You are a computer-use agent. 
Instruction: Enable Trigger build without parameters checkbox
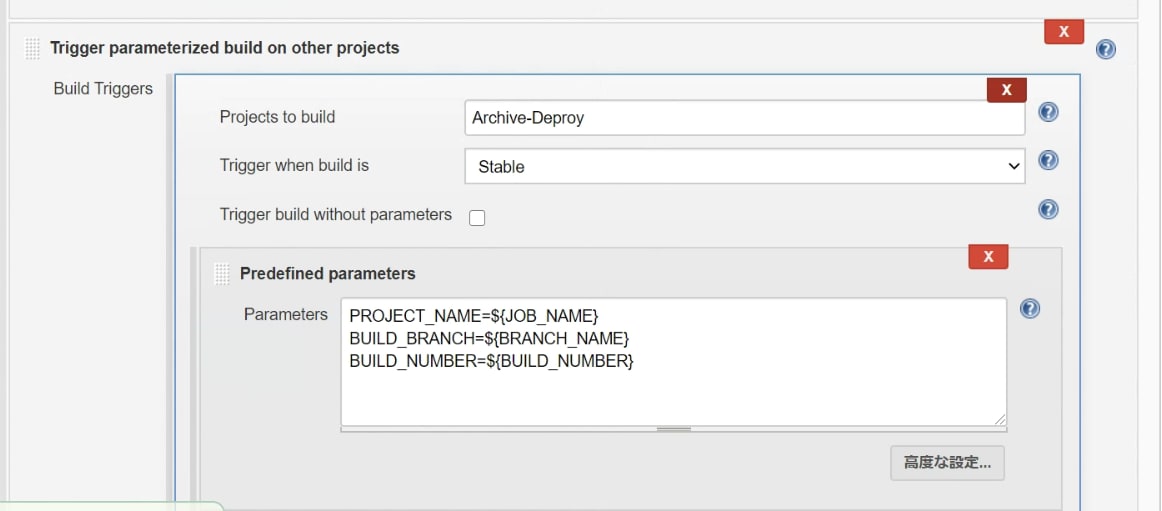(x=477, y=218)
